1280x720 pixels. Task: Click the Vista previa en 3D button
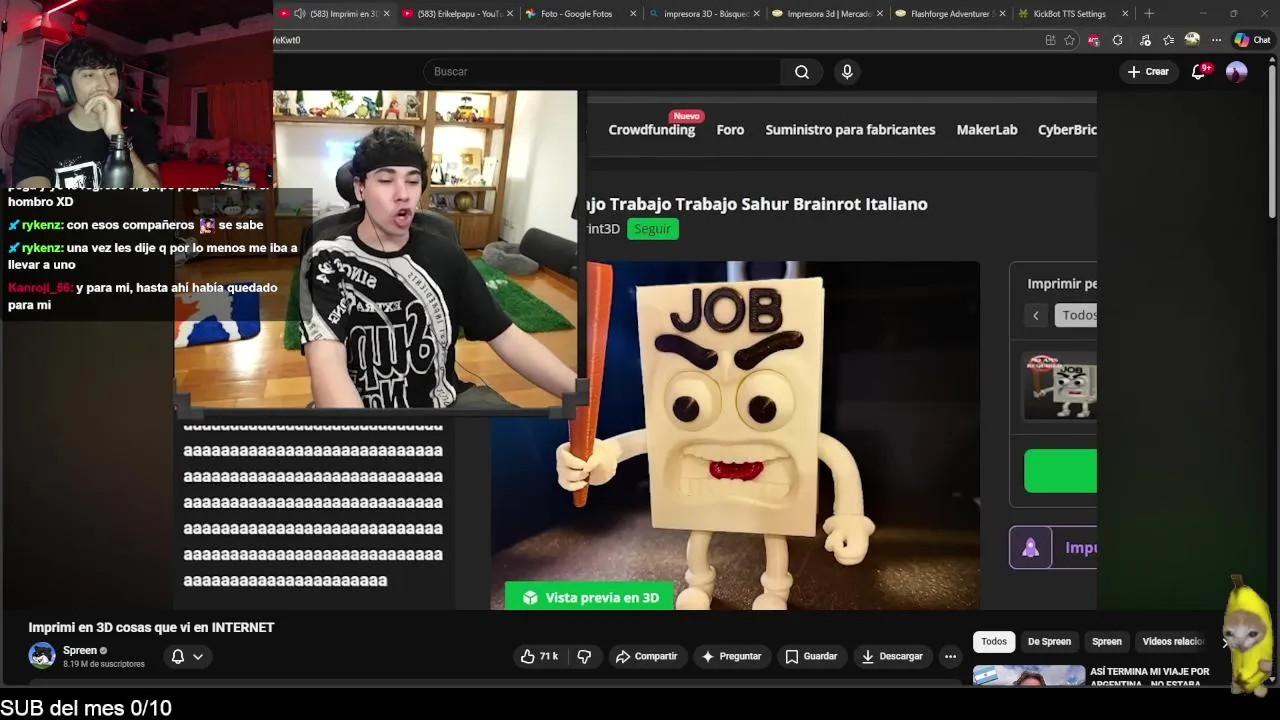click(x=590, y=597)
